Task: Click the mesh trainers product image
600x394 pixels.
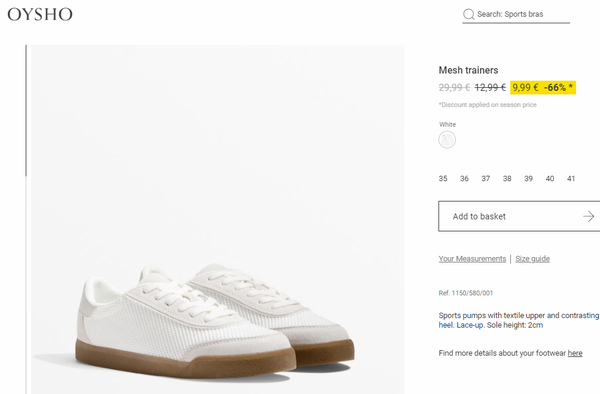Action: pos(217,219)
